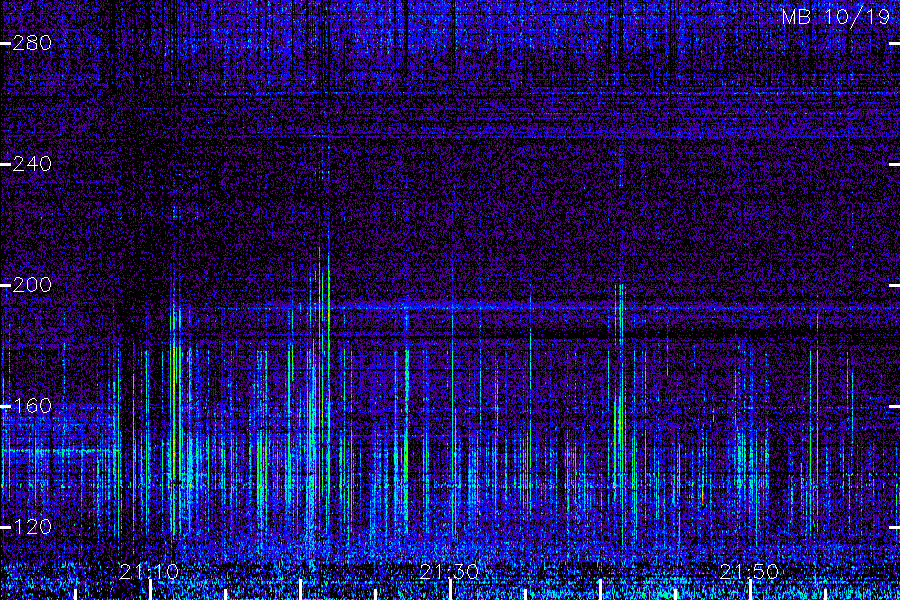Click the 240 frequency axis label

coord(32,164)
